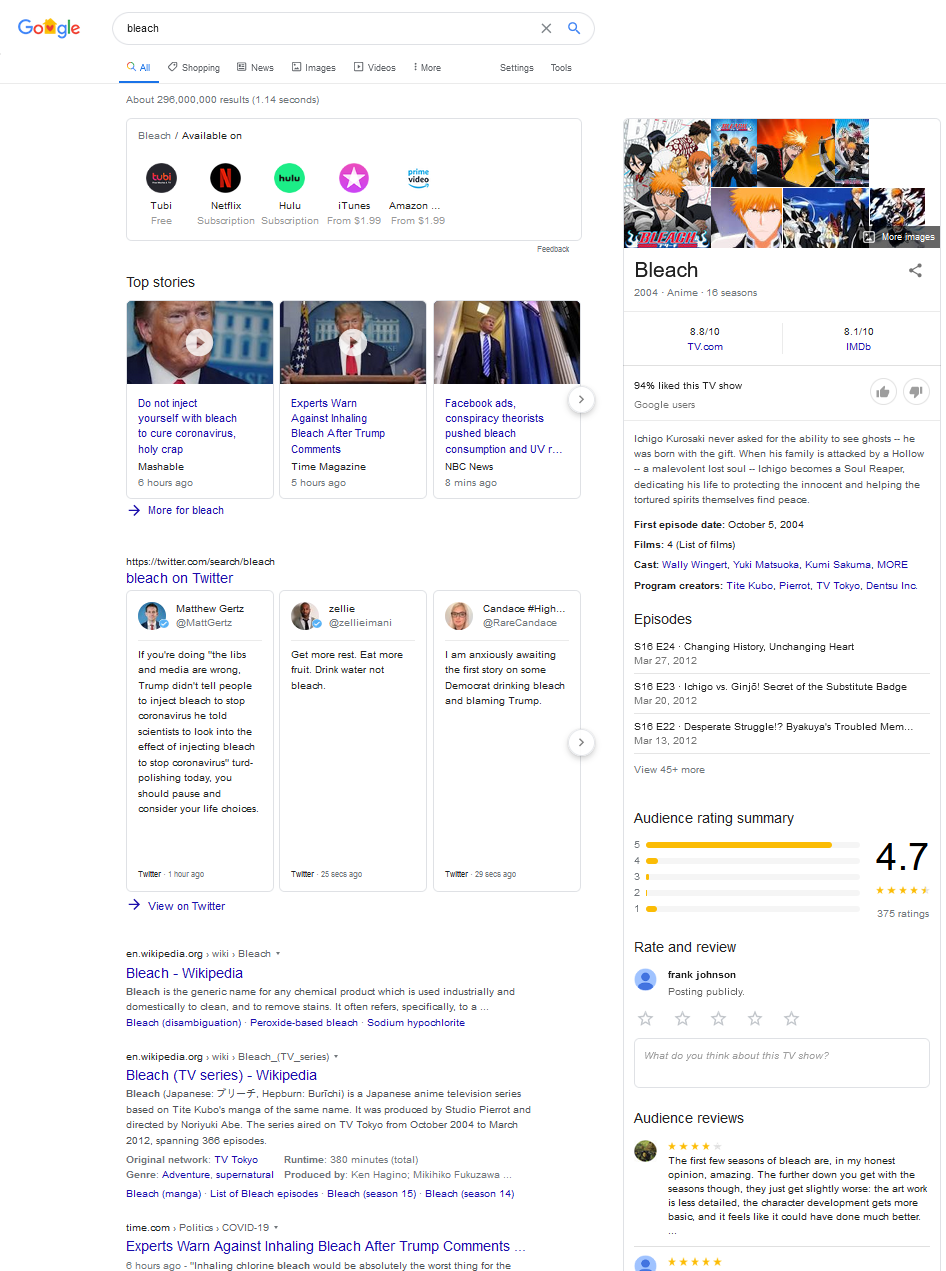Play the Mashable top story video

(199, 342)
